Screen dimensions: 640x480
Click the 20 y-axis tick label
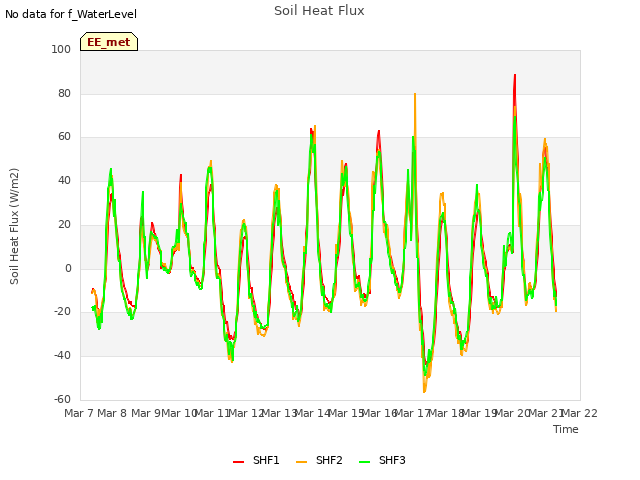pyautogui.click(x=64, y=225)
